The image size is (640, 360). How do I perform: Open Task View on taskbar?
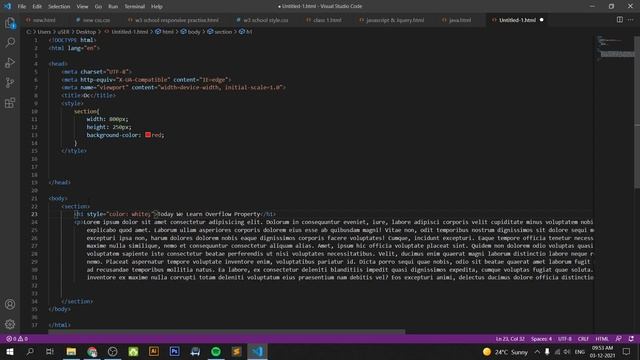pos(50,351)
